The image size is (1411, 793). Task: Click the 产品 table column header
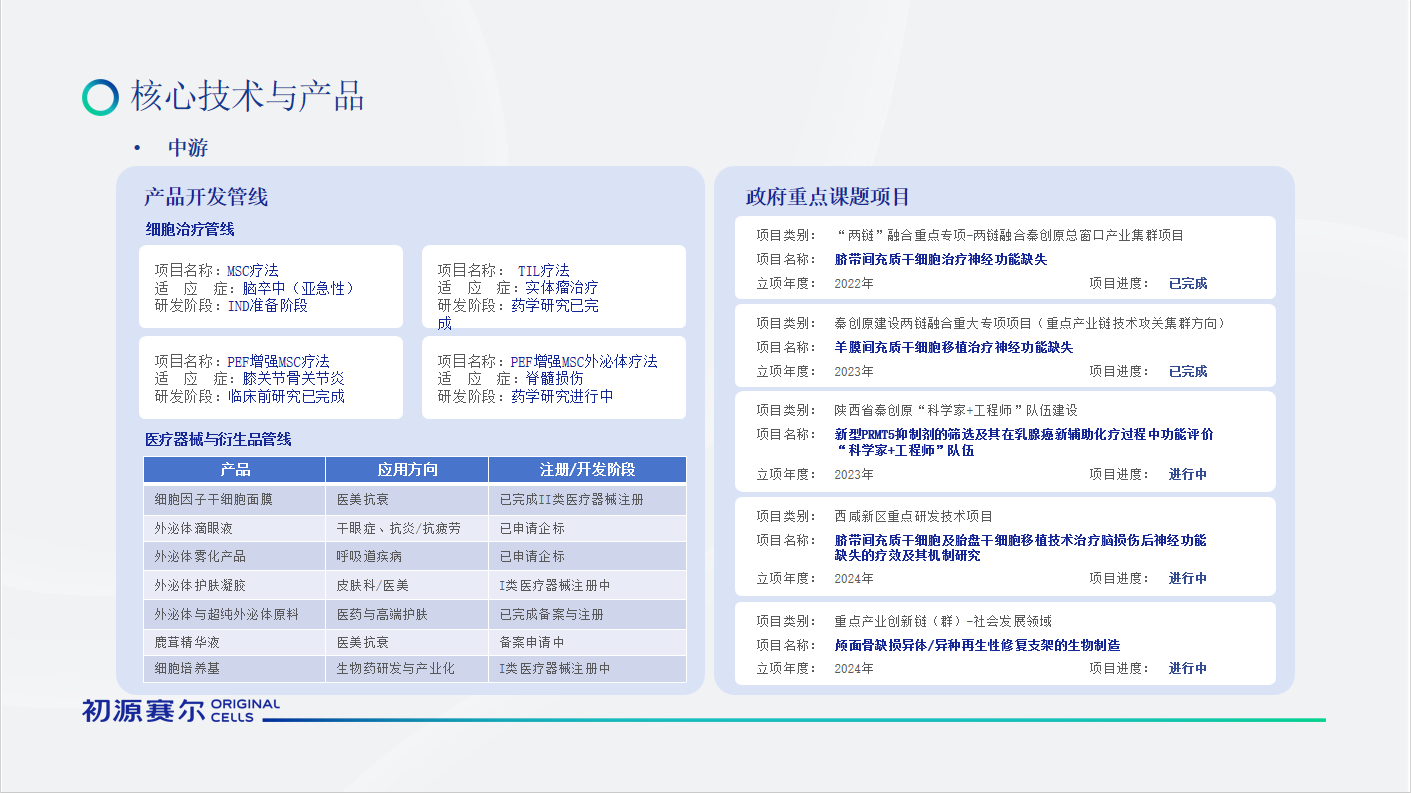tap(235, 470)
